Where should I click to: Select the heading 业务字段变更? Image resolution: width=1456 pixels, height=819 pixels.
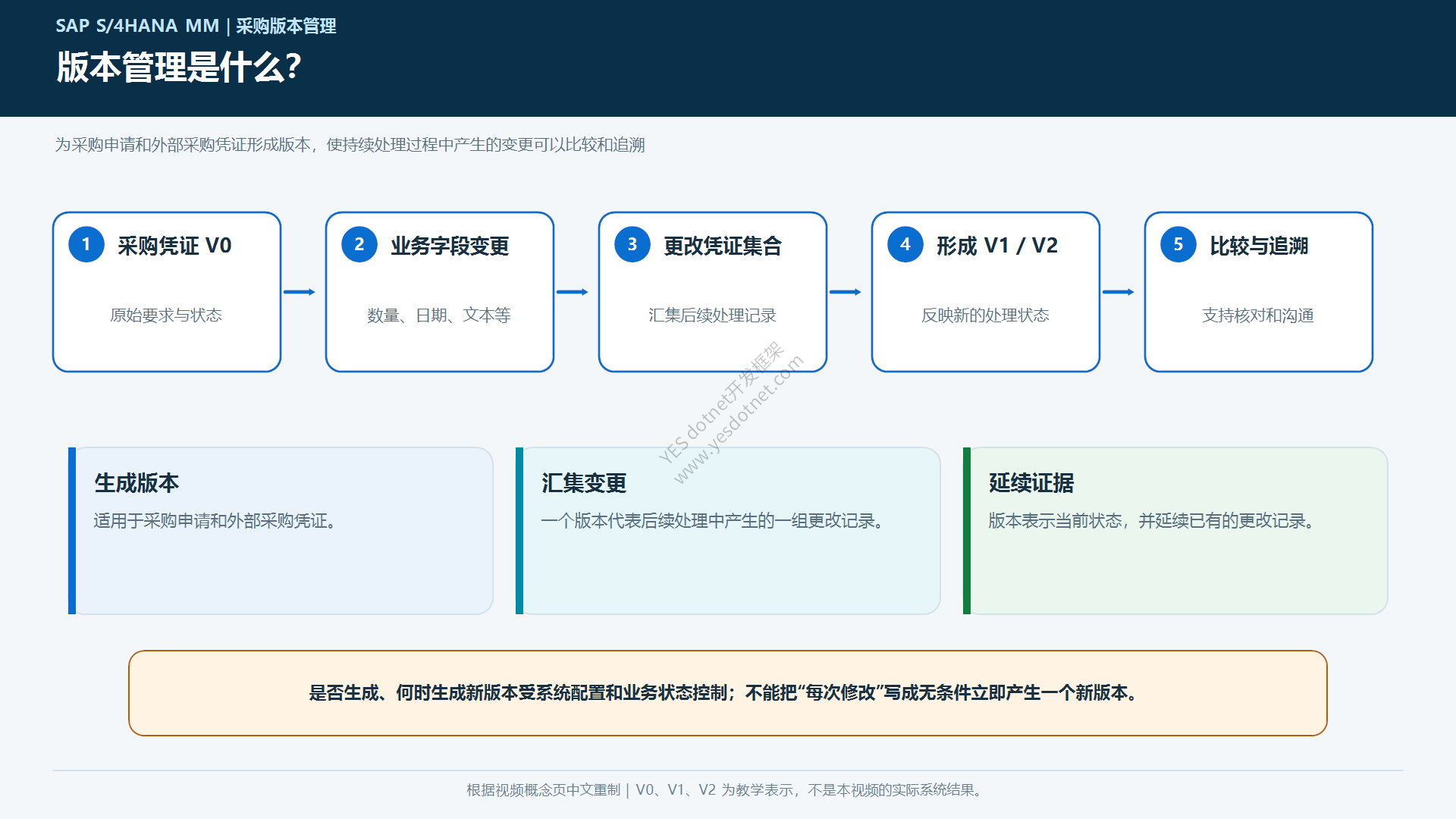[x=450, y=246]
